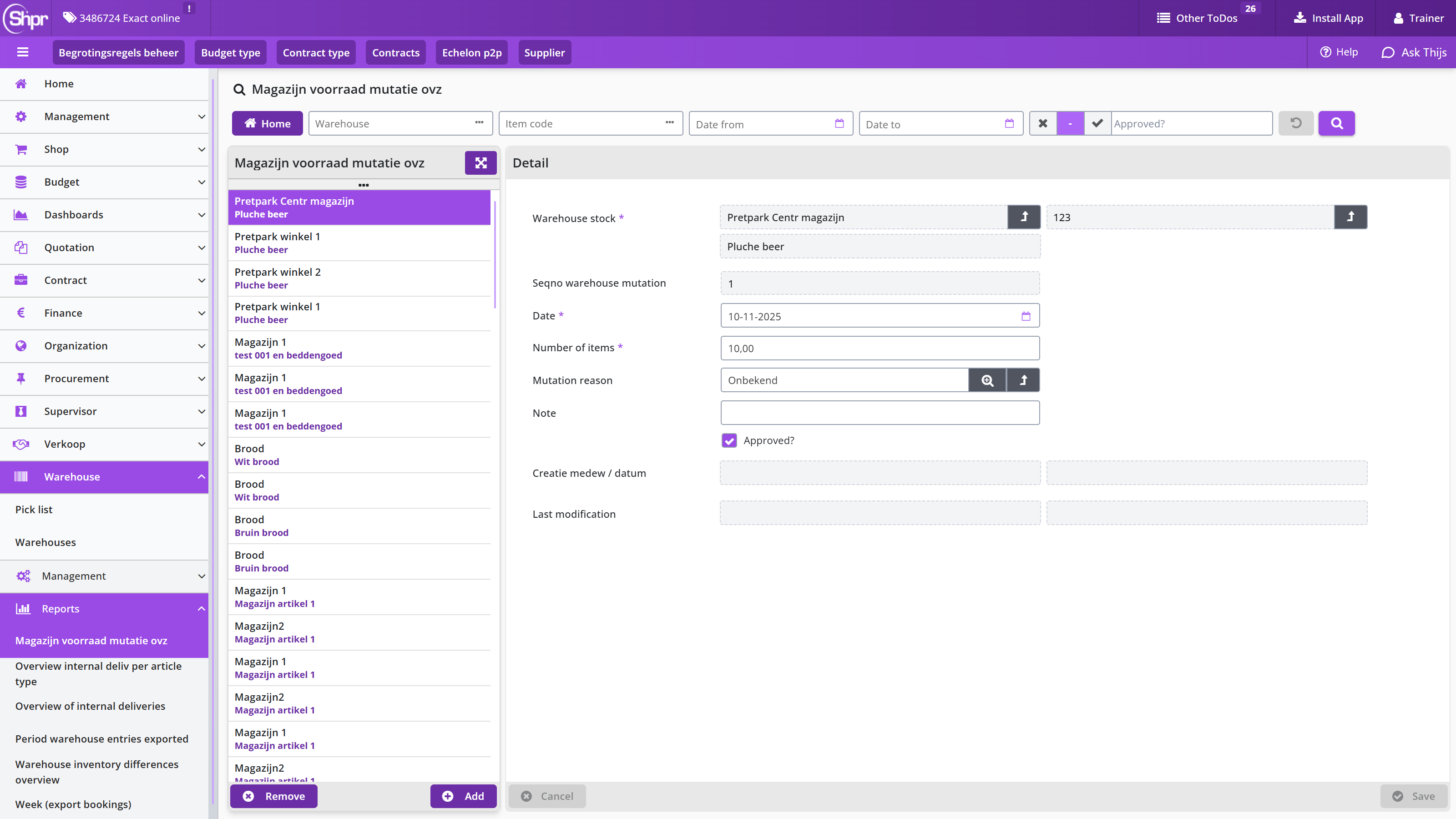Click the Note input field

880,413
